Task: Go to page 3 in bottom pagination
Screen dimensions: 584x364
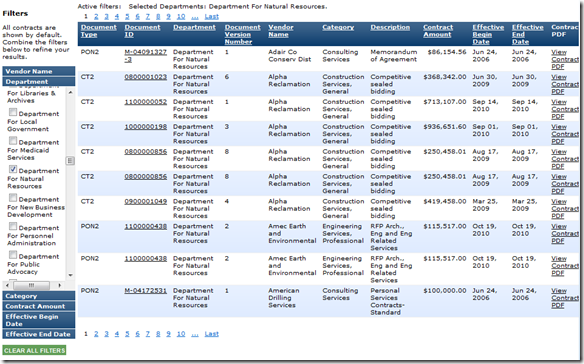Action: 107,334
